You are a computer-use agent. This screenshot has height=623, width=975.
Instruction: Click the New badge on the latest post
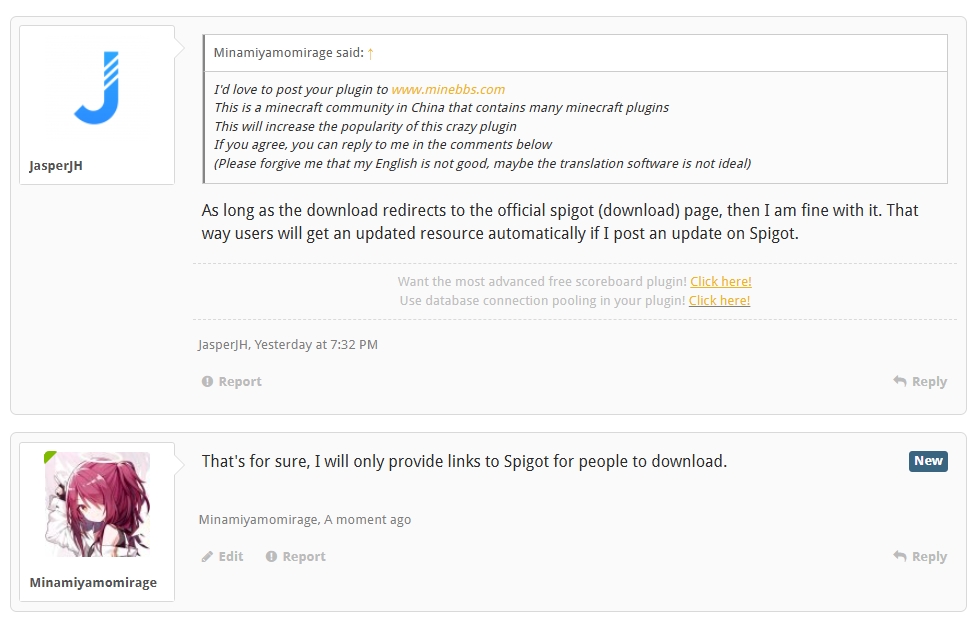(x=928, y=461)
